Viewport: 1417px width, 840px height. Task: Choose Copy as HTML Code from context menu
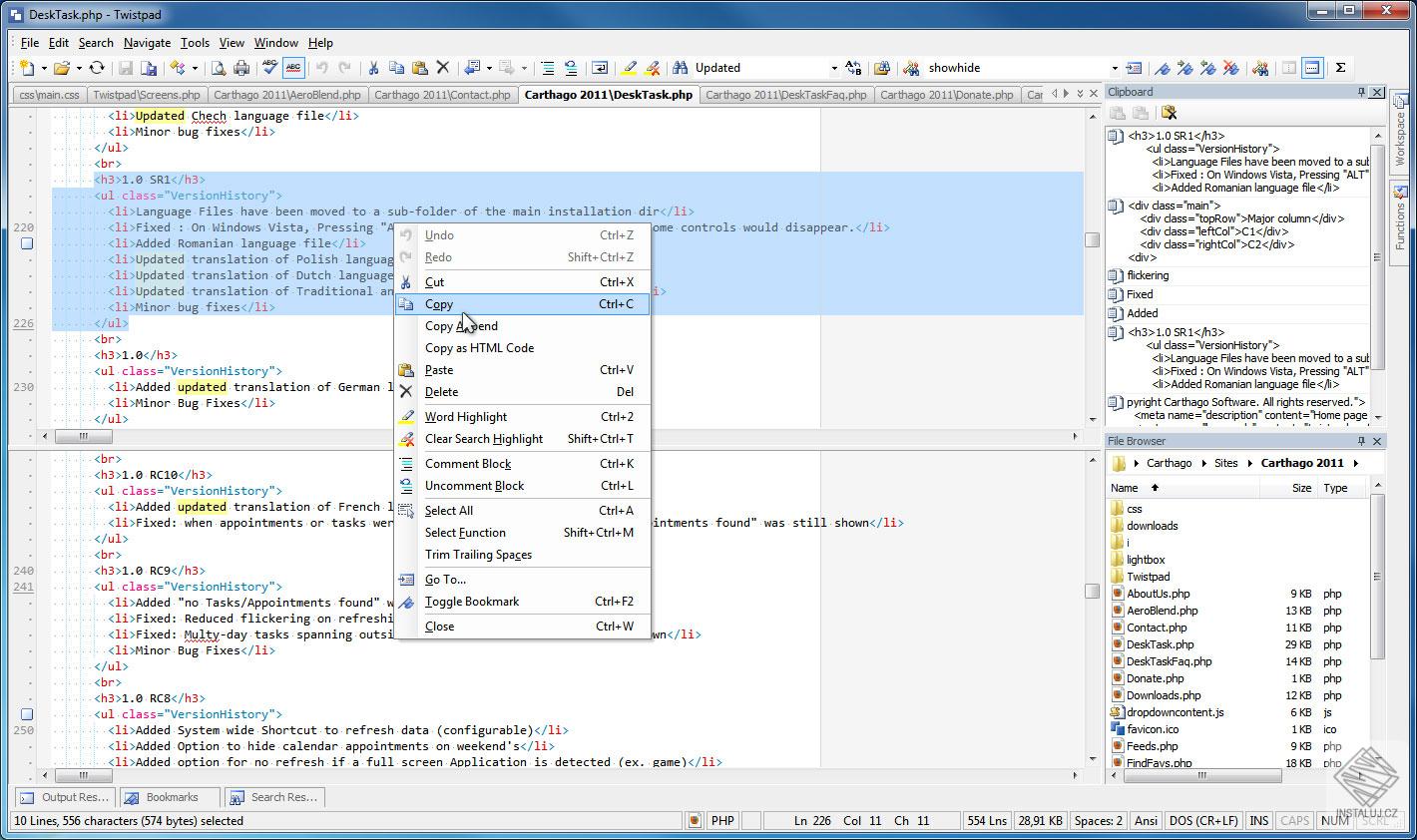click(479, 348)
